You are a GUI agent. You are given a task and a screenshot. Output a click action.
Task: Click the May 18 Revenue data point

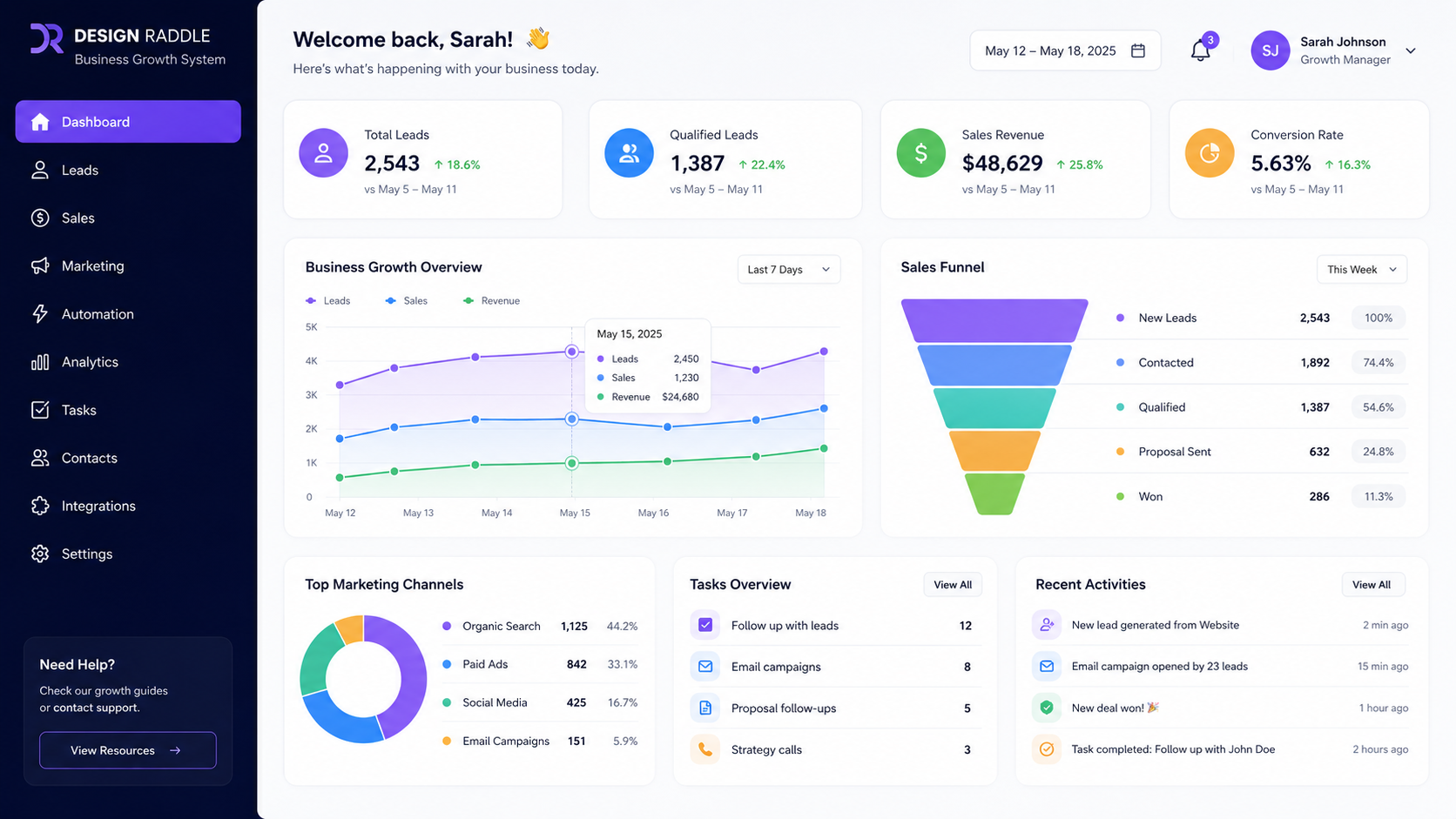pyautogui.click(x=824, y=449)
